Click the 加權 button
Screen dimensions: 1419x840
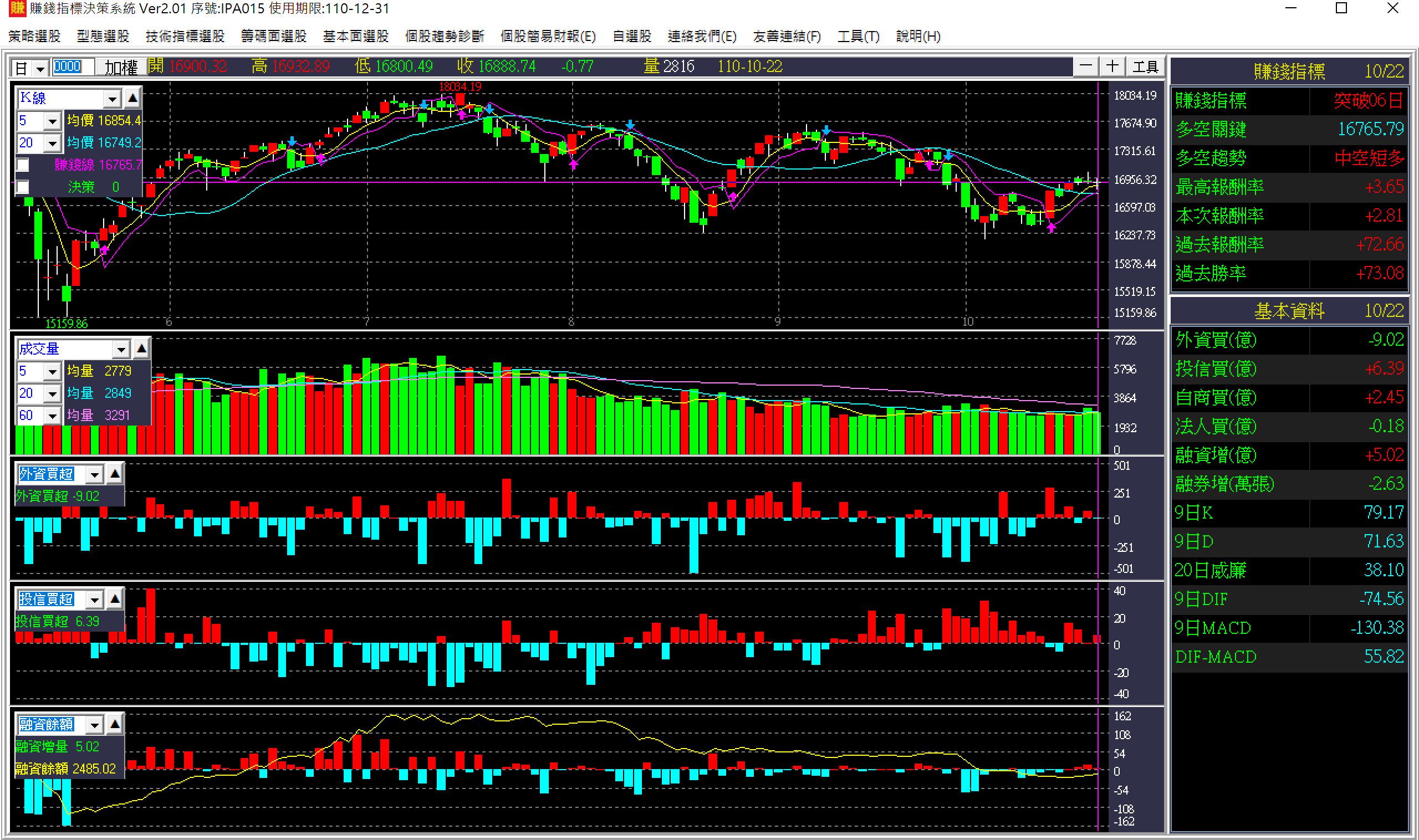[121, 68]
